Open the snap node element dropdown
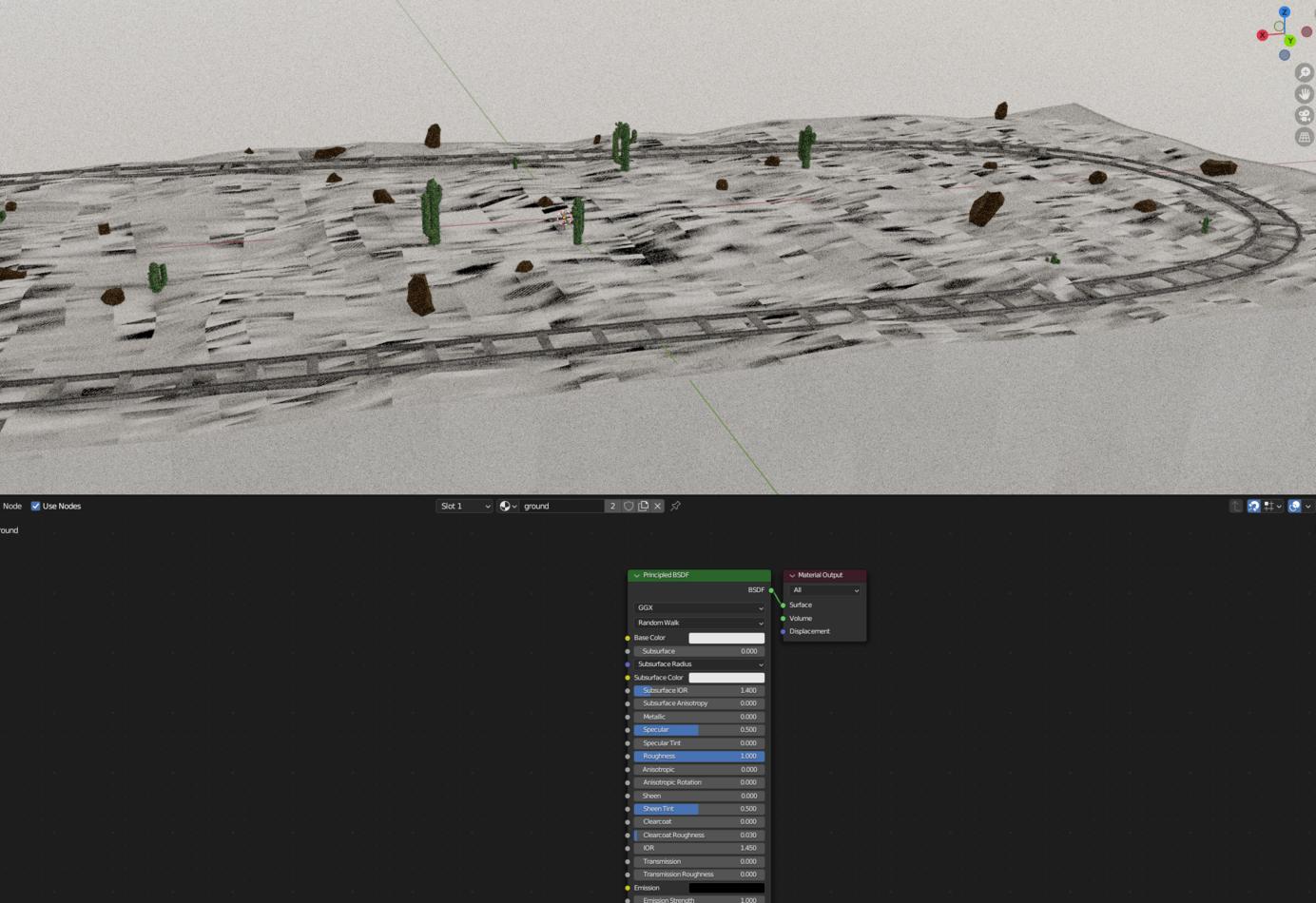 coord(1273,507)
